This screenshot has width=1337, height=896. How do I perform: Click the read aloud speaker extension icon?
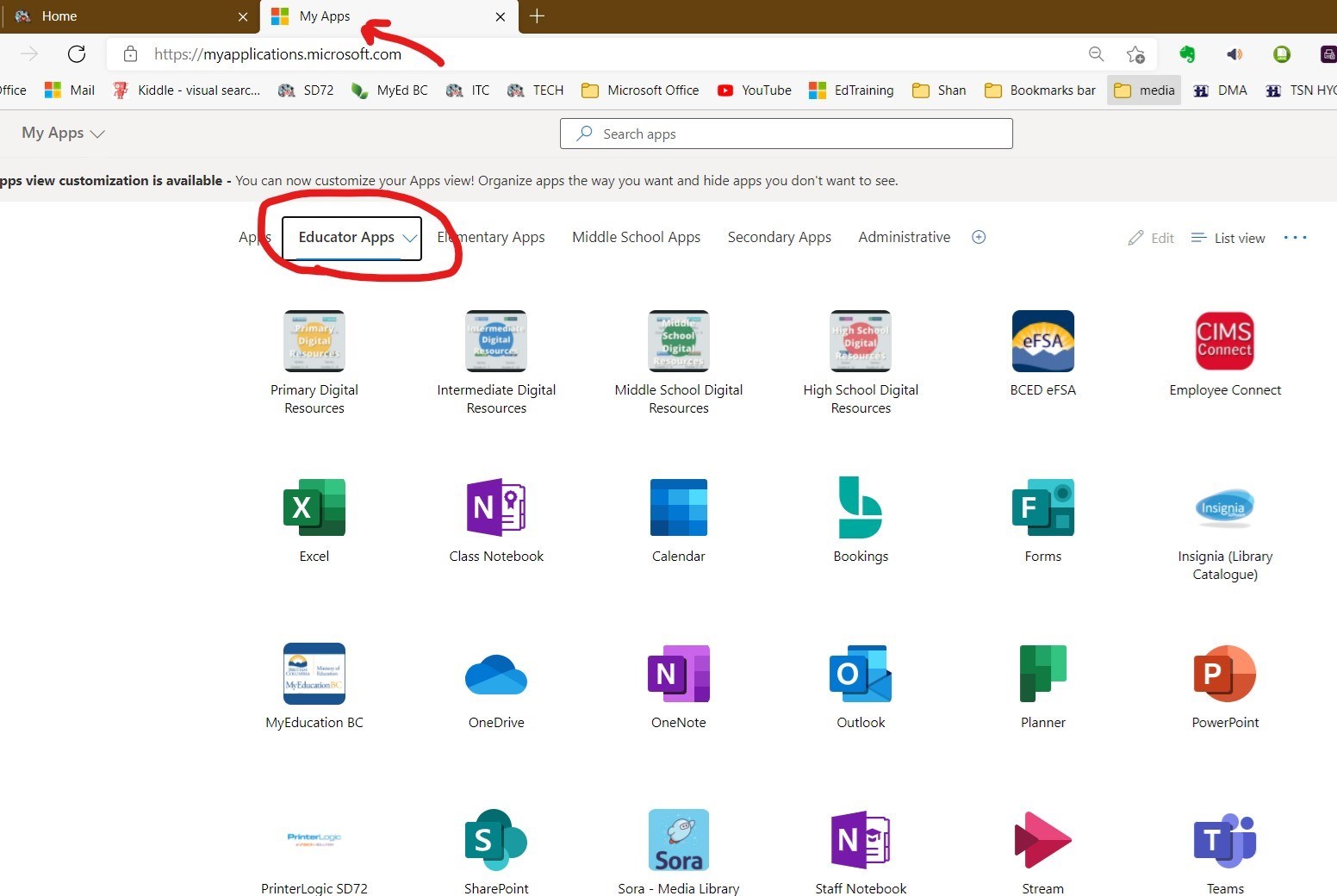pos(1234,54)
